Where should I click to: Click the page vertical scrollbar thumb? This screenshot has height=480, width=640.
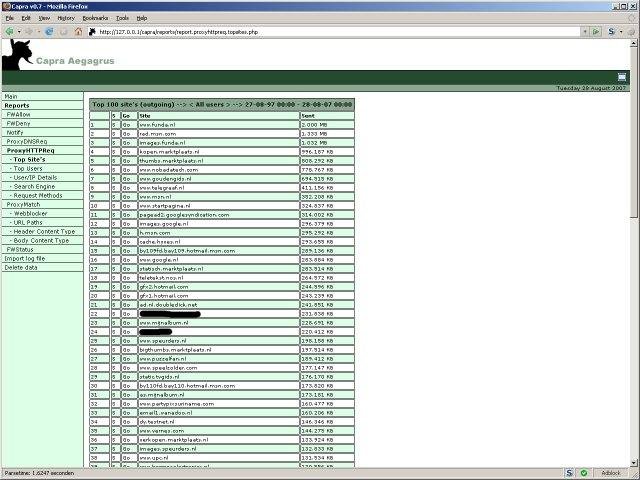633,132
